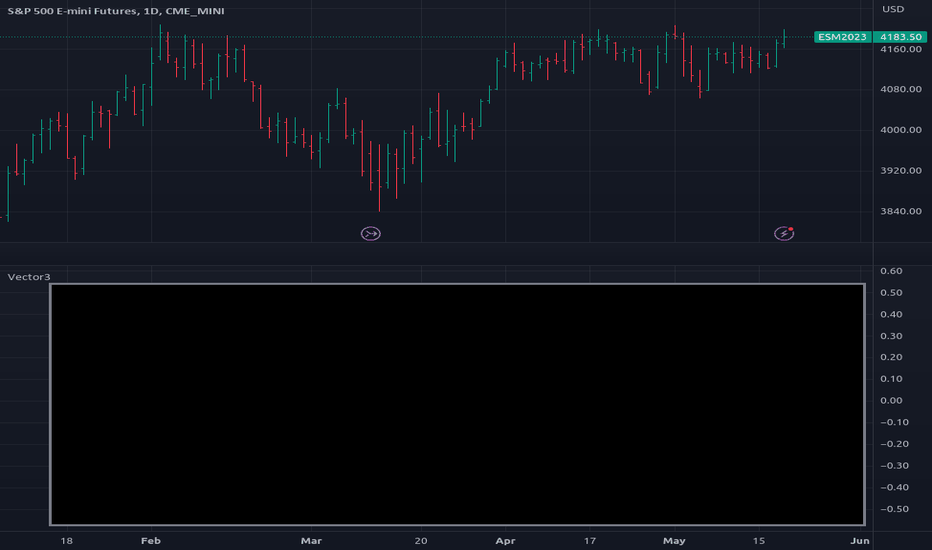Click the 4080.00 price axis label
This screenshot has width=932, height=550.
point(900,89)
